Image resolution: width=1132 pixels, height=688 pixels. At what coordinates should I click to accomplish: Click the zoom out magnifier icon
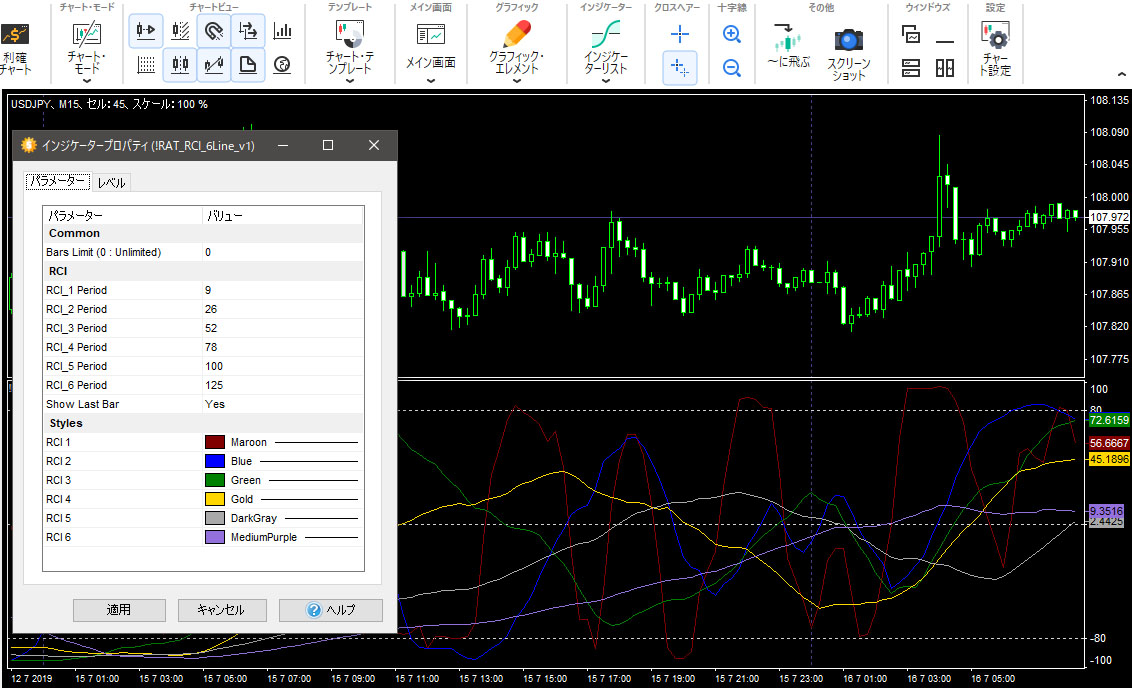[x=731, y=67]
